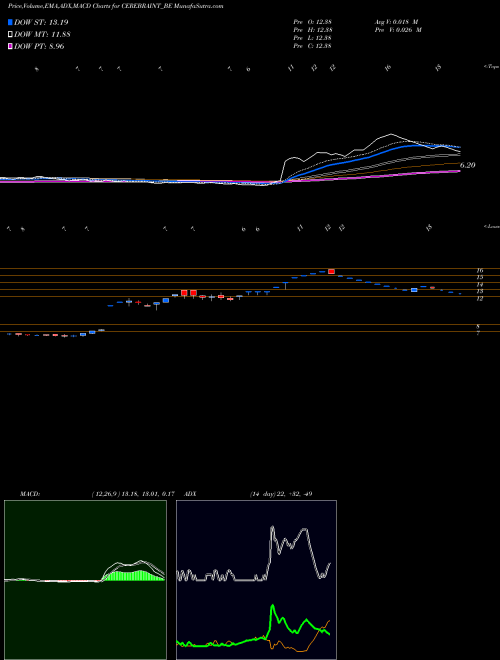Click the price level 13 axis label

point(480,292)
